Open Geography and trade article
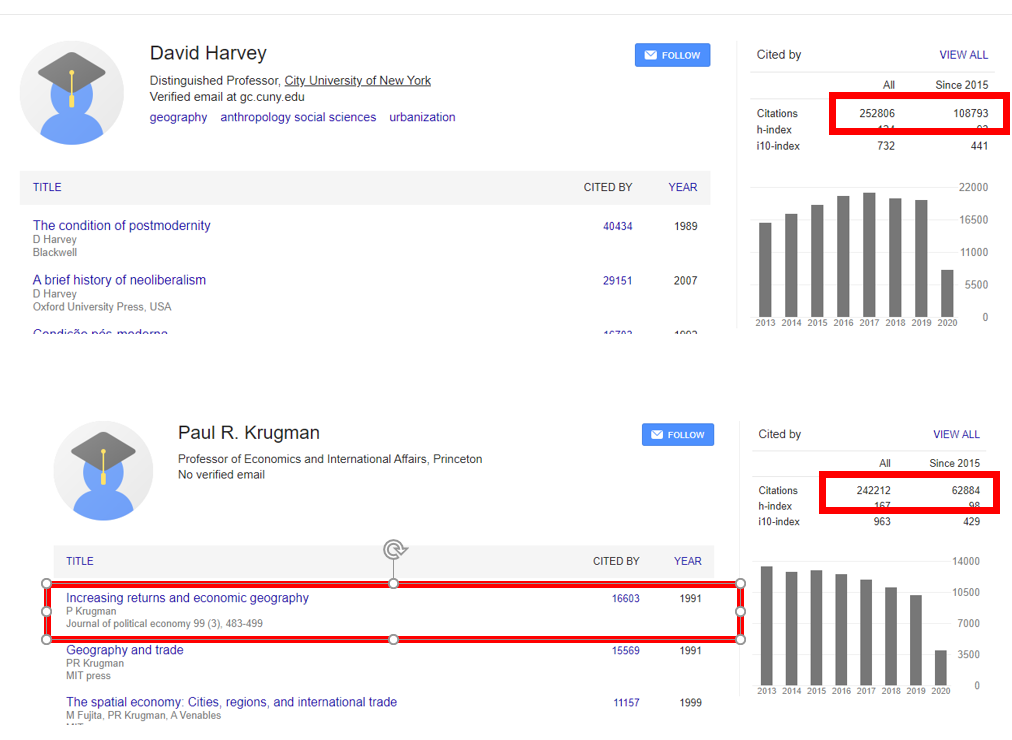This screenshot has height=740, width=1012. point(125,650)
